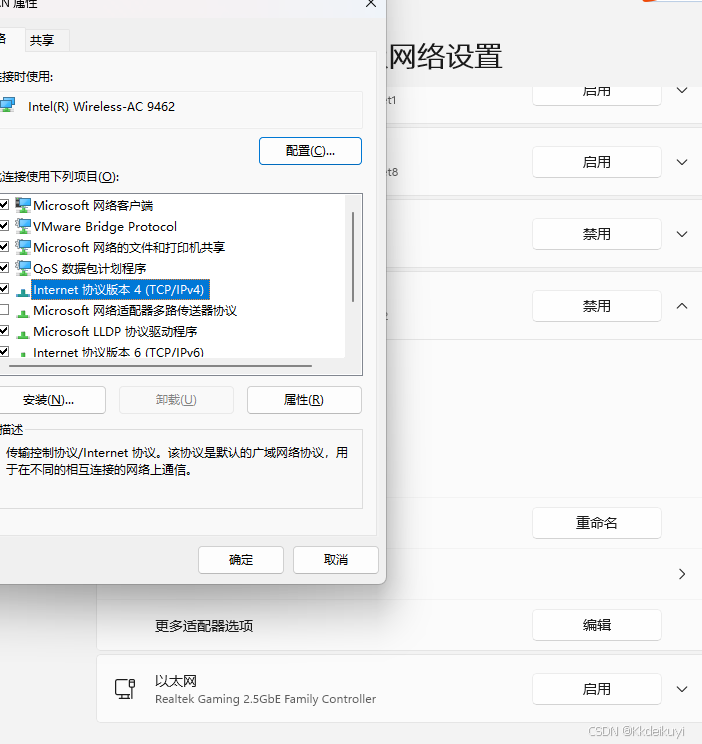This screenshot has height=744, width=702.
Task: Select Internet 协议版本 6 (TCP/IPv6) list item
Action: [x=118, y=352]
